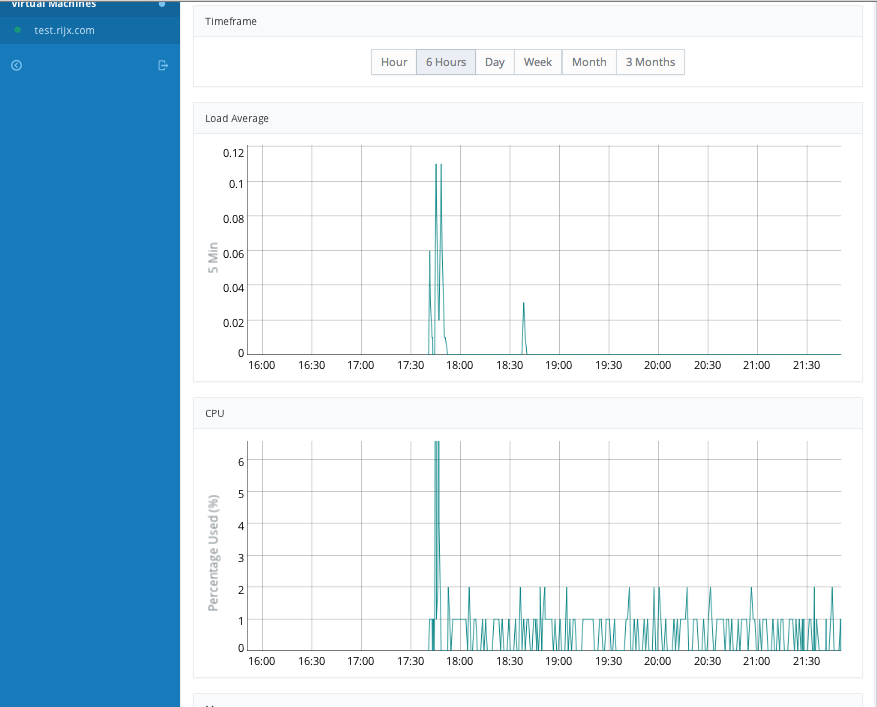Click the 18:00 label on Load Average axis

pos(459,365)
